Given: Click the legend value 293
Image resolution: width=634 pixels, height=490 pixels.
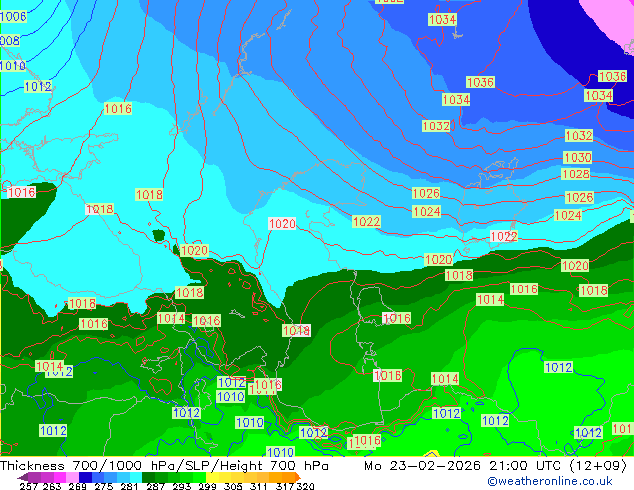Looking at the screenshot, I should [182, 486].
